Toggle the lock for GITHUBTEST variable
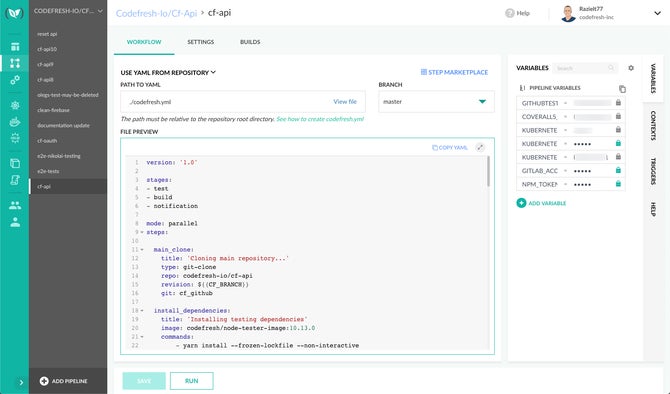This screenshot has height=394, width=670. [618, 103]
